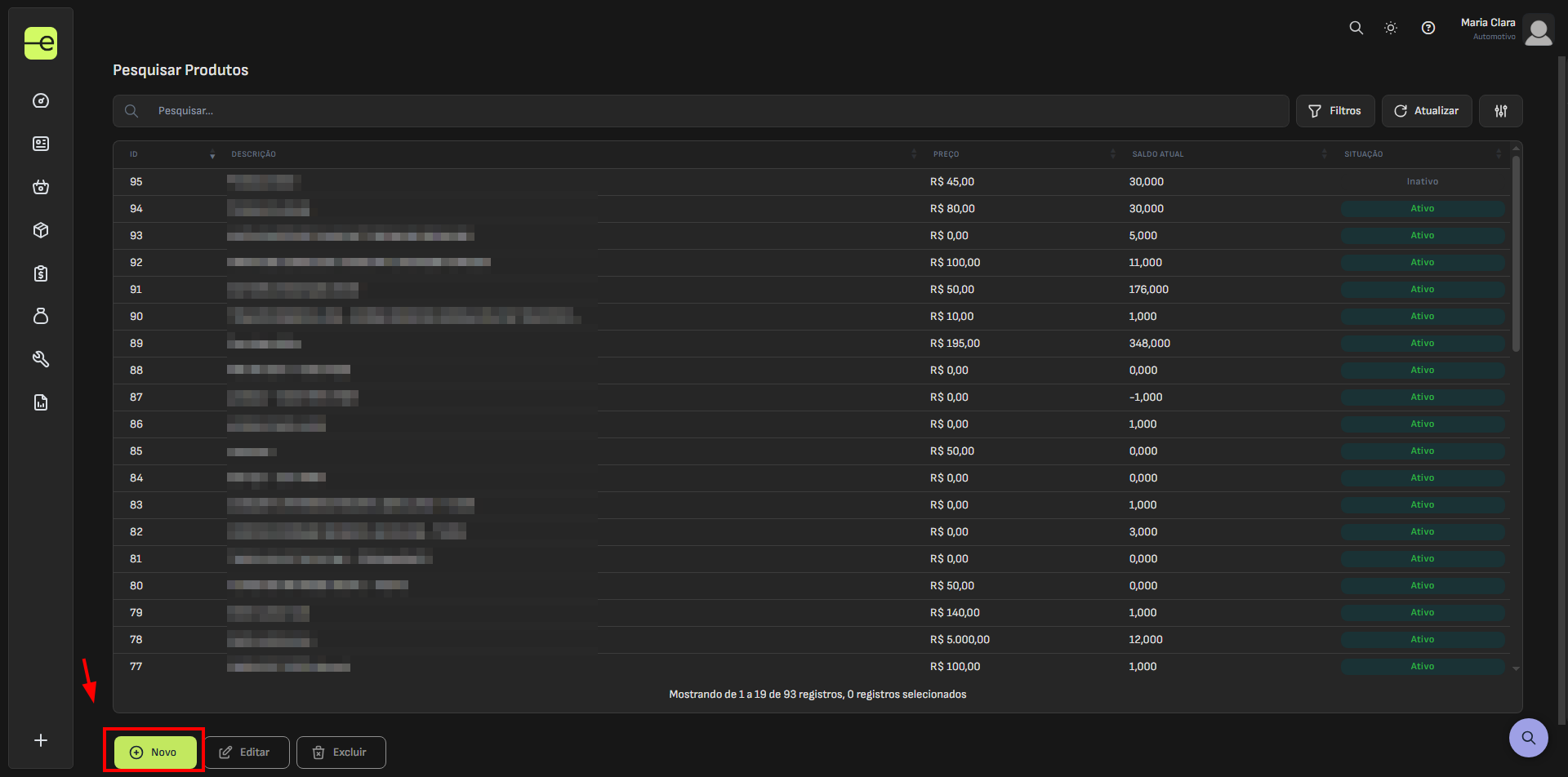The height and width of the screenshot is (777, 1568).
Task: Open the contacts card icon in sidebar
Action: pos(41,144)
